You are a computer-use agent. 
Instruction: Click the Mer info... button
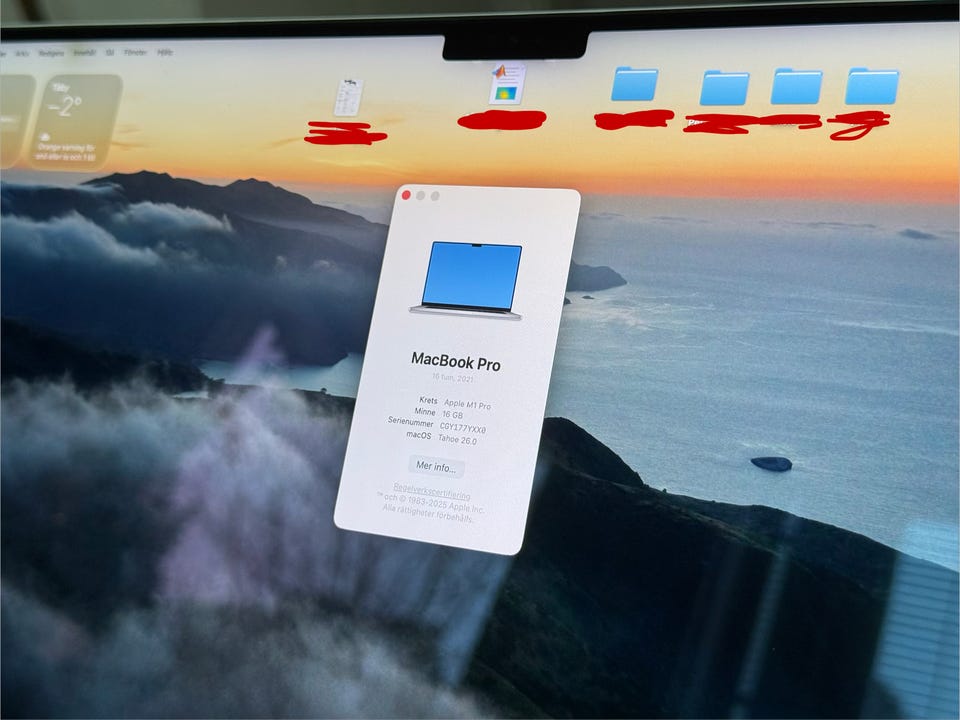pyautogui.click(x=436, y=467)
